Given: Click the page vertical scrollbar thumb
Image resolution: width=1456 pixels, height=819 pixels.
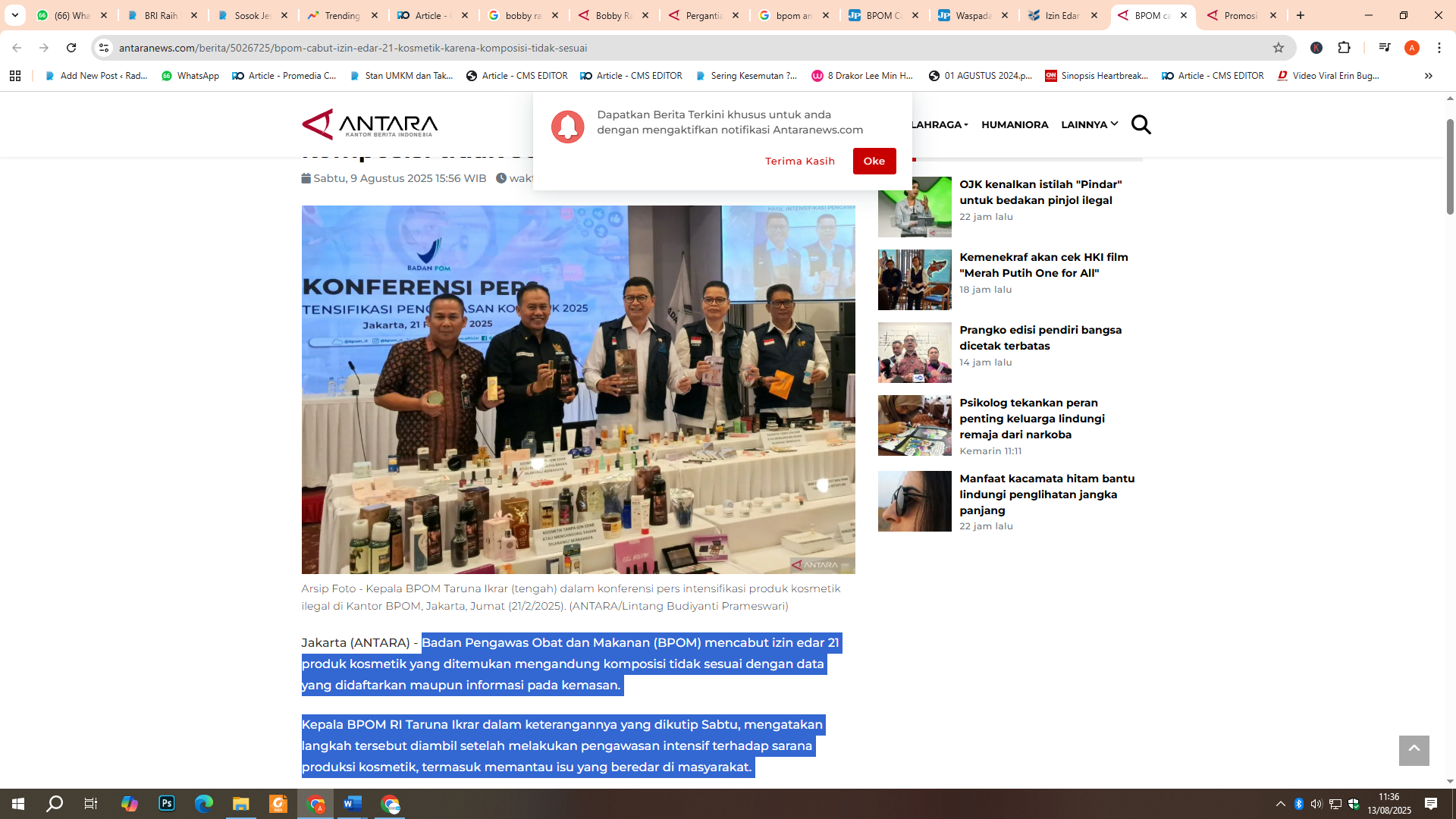Looking at the screenshot, I should [x=1450, y=165].
